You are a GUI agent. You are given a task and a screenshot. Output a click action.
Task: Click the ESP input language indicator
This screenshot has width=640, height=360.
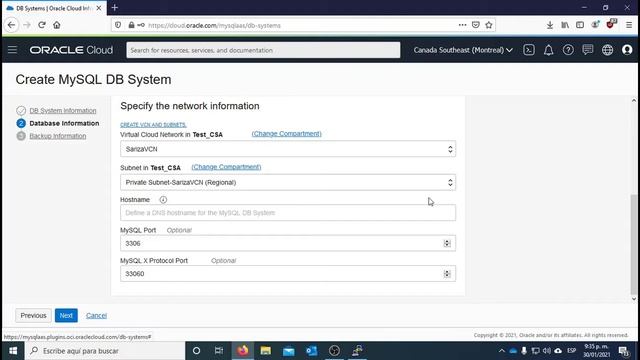coord(571,351)
